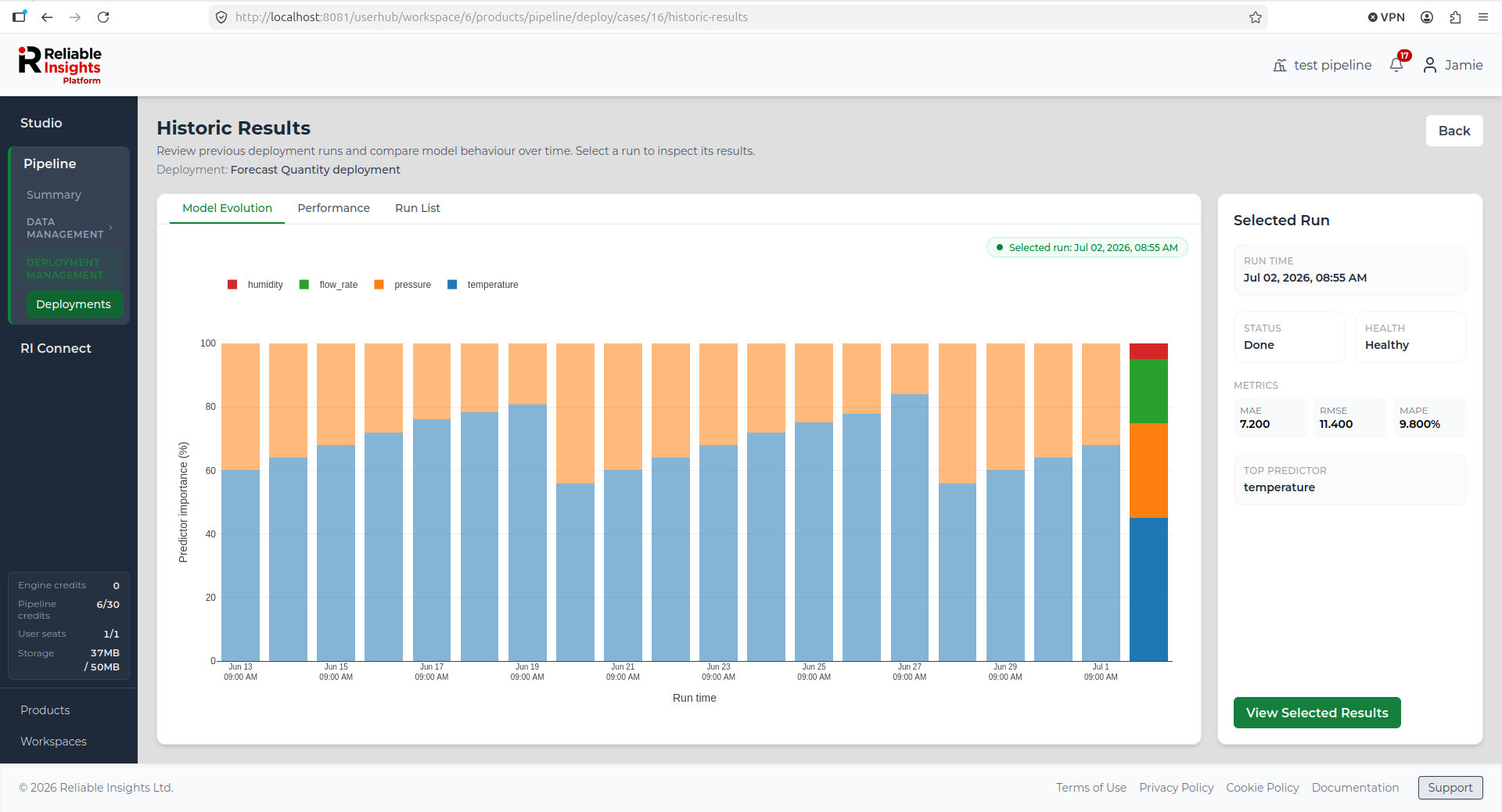Click the TOP PREDICTOR temperature card

1350,480
